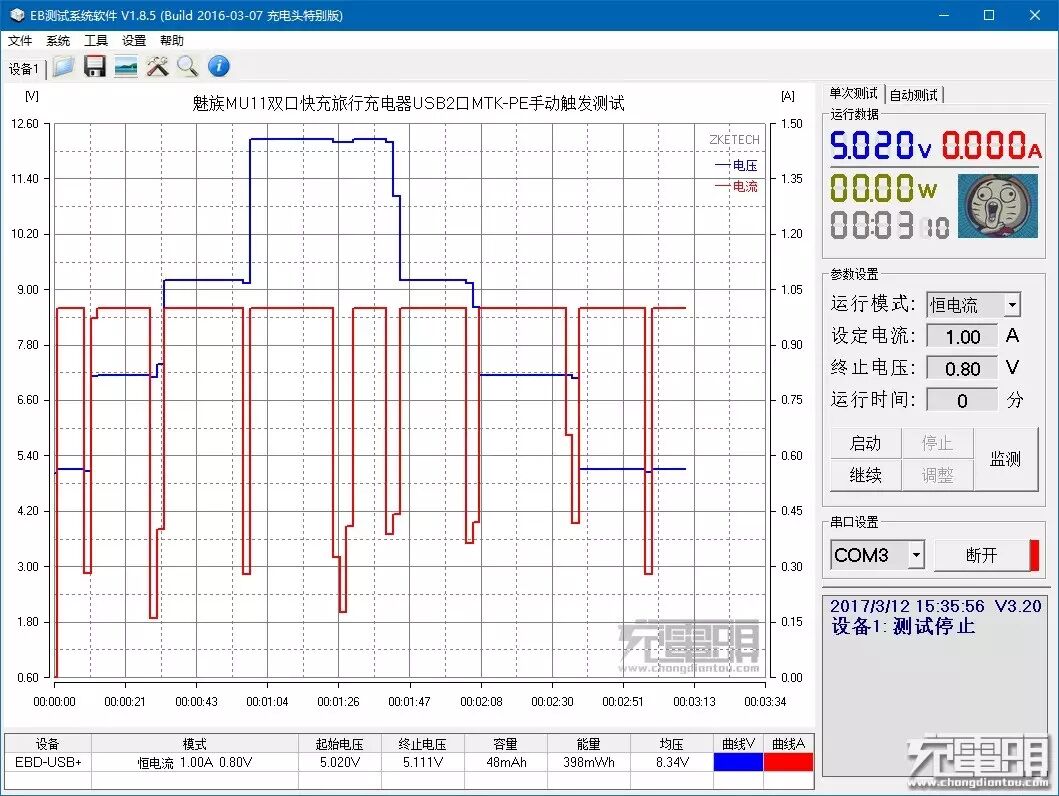Minimize the EB test software window
This screenshot has height=796, width=1059.
click(x=944, y=15)
